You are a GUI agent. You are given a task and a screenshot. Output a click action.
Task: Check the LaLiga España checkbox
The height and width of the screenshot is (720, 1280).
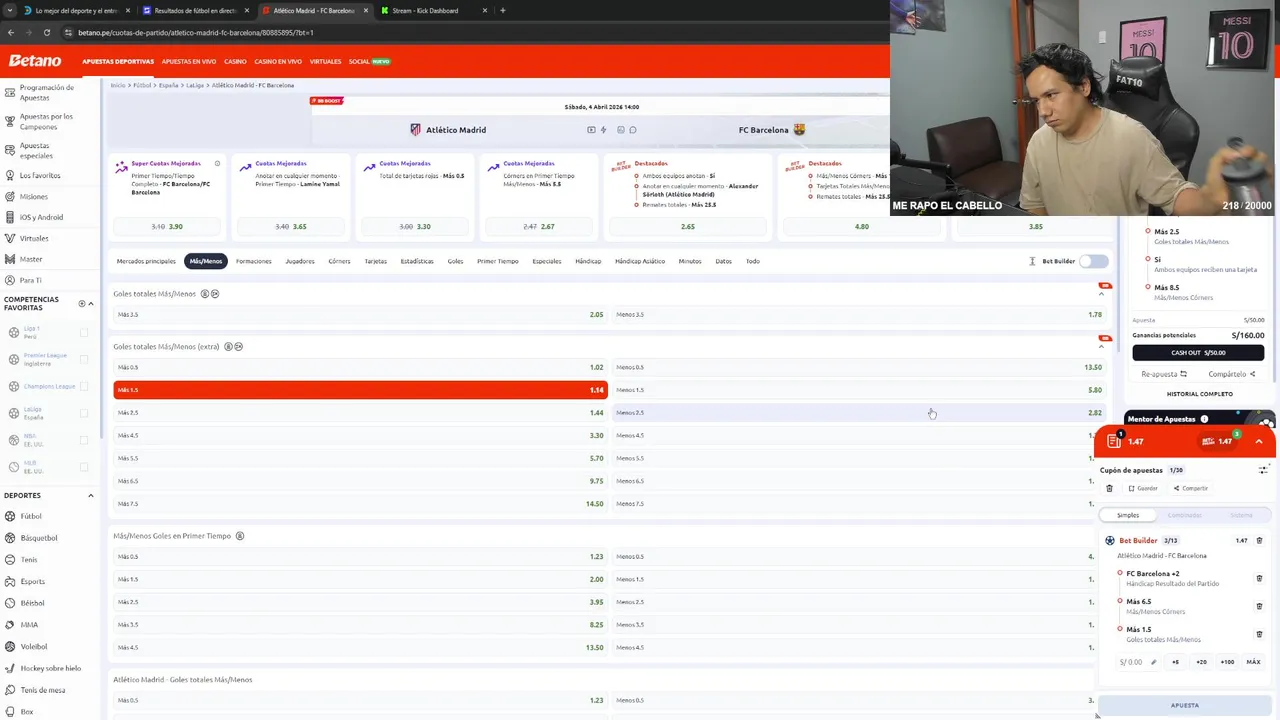pos(84,413)
